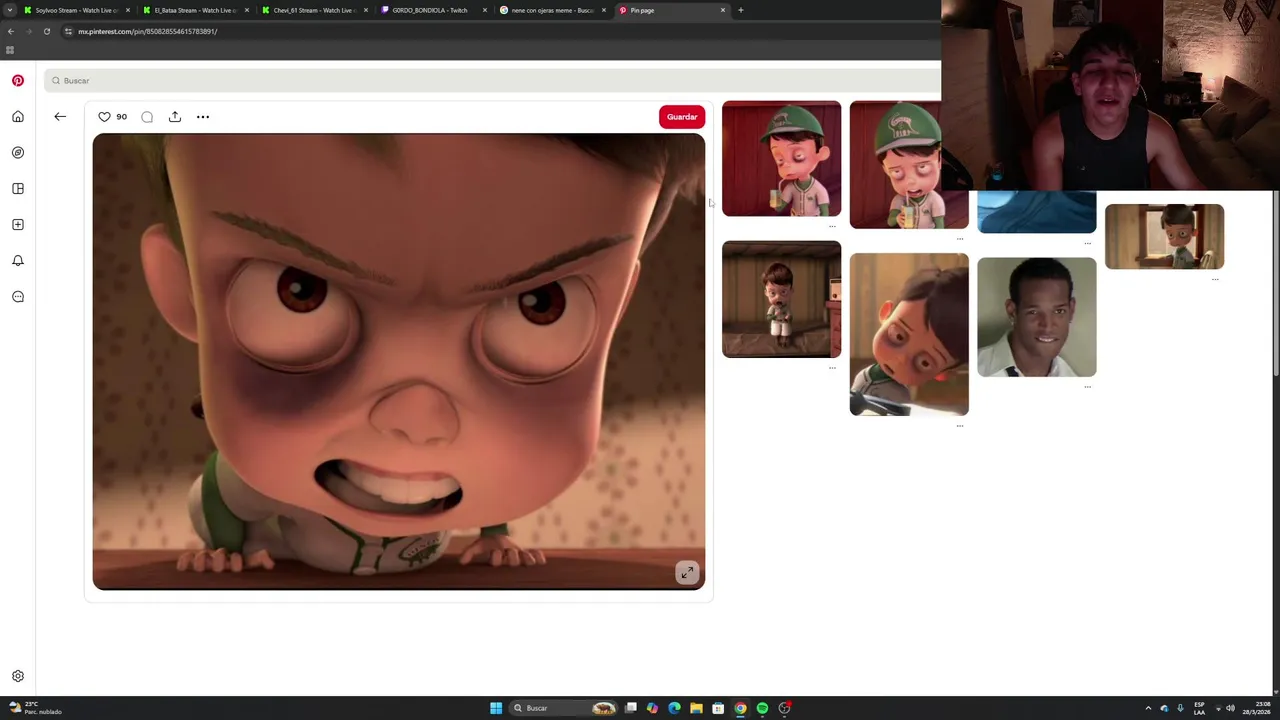The width and height of the screenshot is (1280, 720).
Task: Click the Guardar save button
Action: [x=682, y=117]
